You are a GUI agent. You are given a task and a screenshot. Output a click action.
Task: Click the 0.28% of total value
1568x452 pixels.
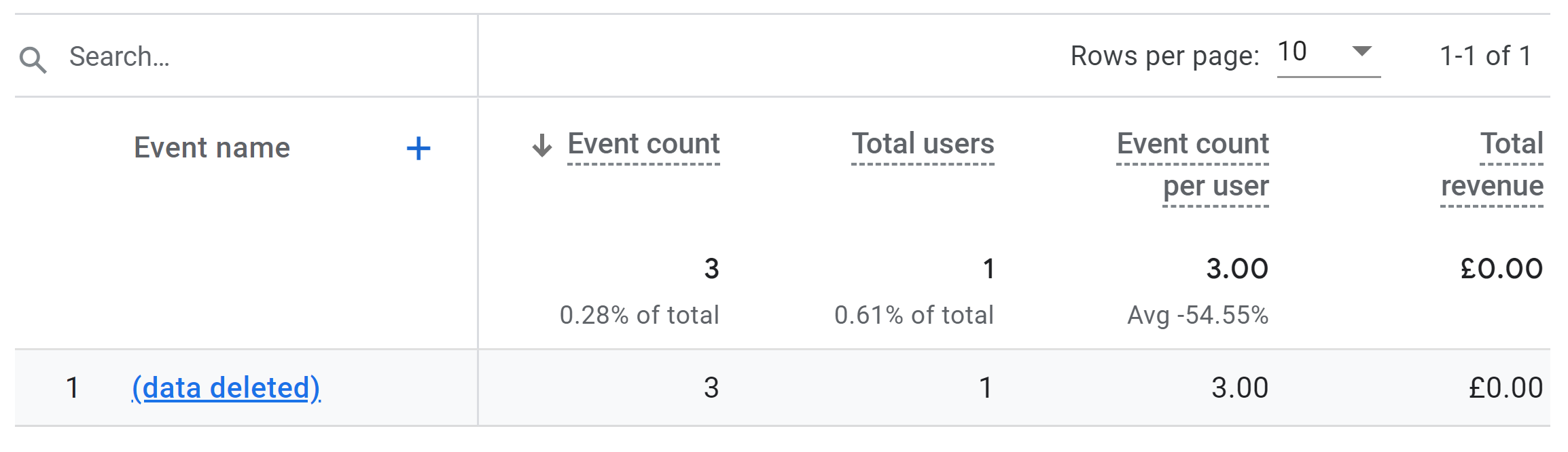pyautogui.click(x=639, y=314)
